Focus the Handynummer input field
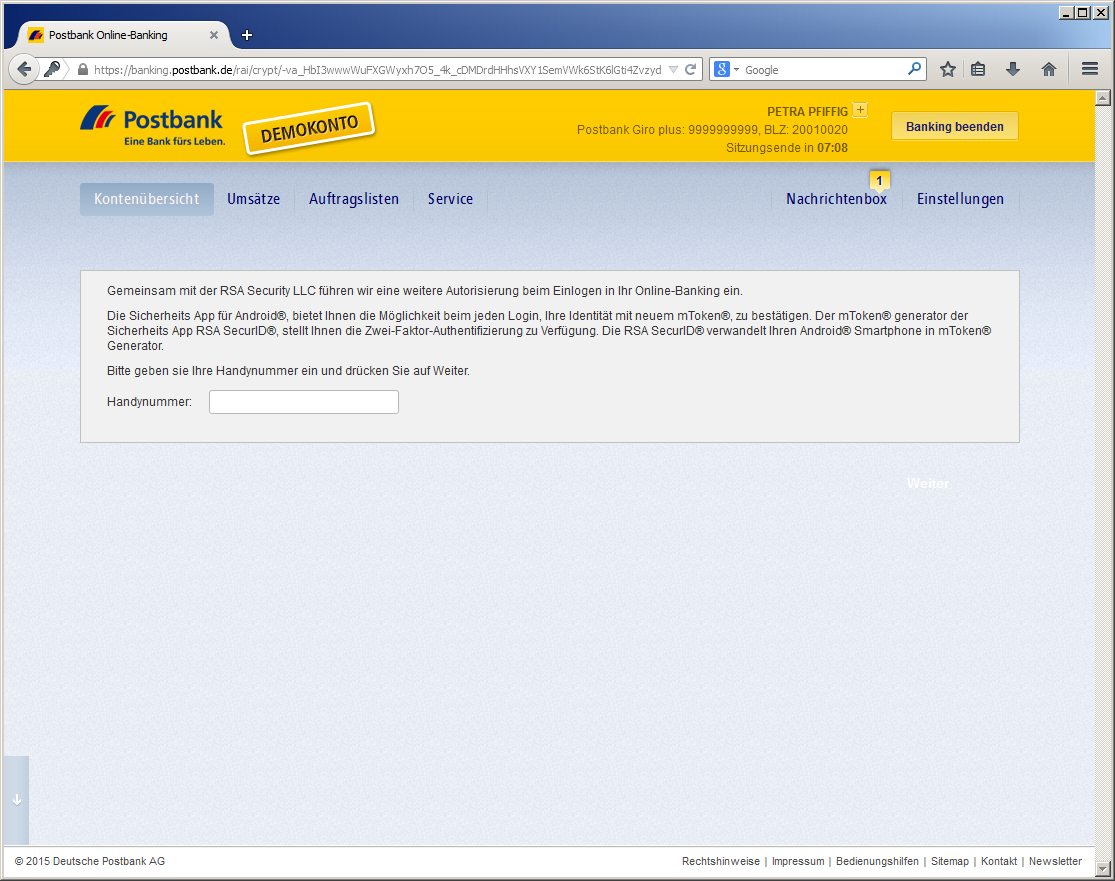 click(x=304, y=402)
